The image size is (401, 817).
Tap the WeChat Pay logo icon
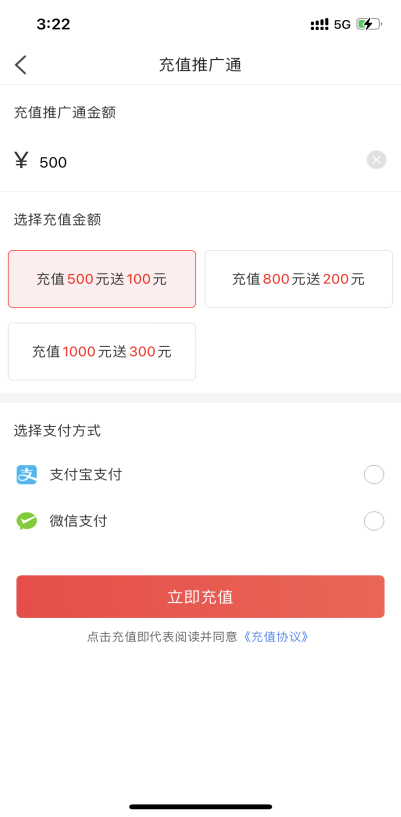point(27,521)
